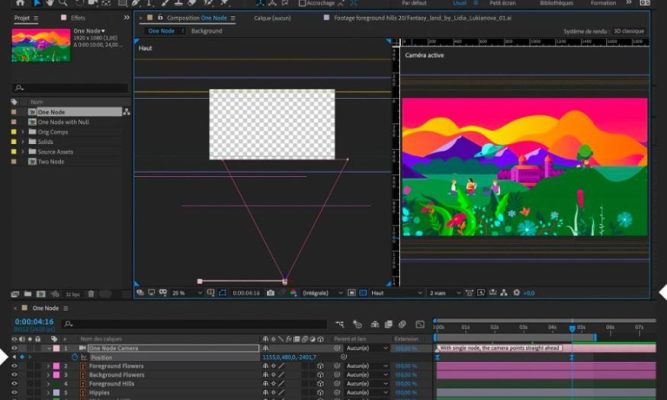Viewport: 667px width, 400px height.
Task: Click the Petit écran workspace button
Action: 503,3
